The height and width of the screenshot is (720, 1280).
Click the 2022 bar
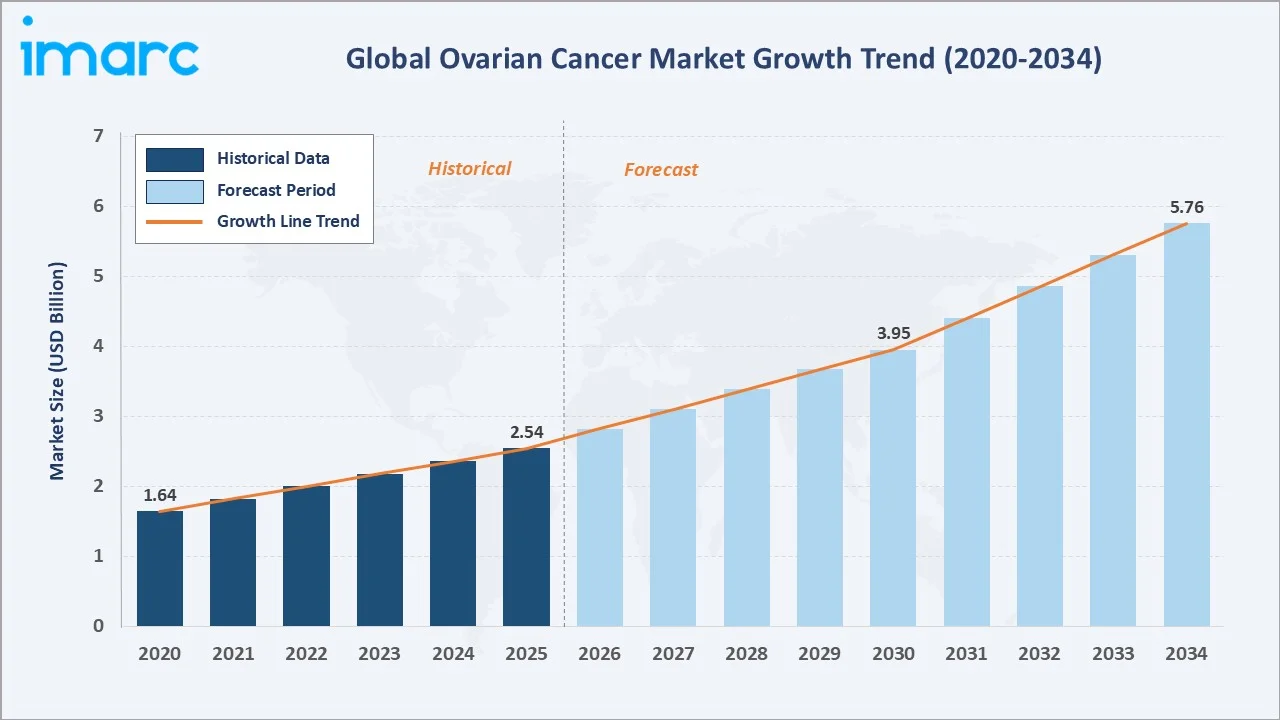pyautogui.click(x=306, y=556)
